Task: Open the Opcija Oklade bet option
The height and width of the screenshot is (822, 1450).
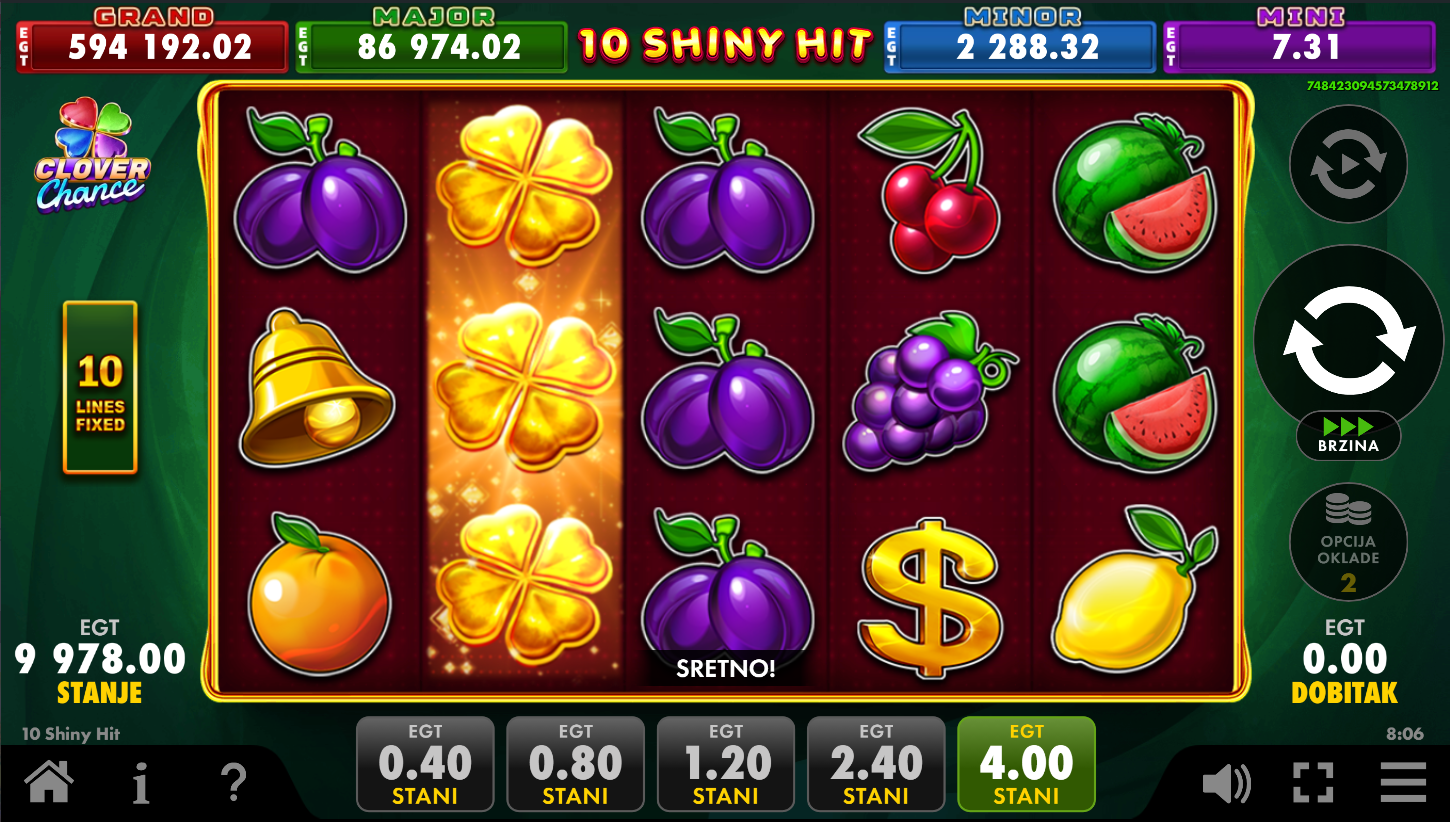Action: click(1348, 542)
